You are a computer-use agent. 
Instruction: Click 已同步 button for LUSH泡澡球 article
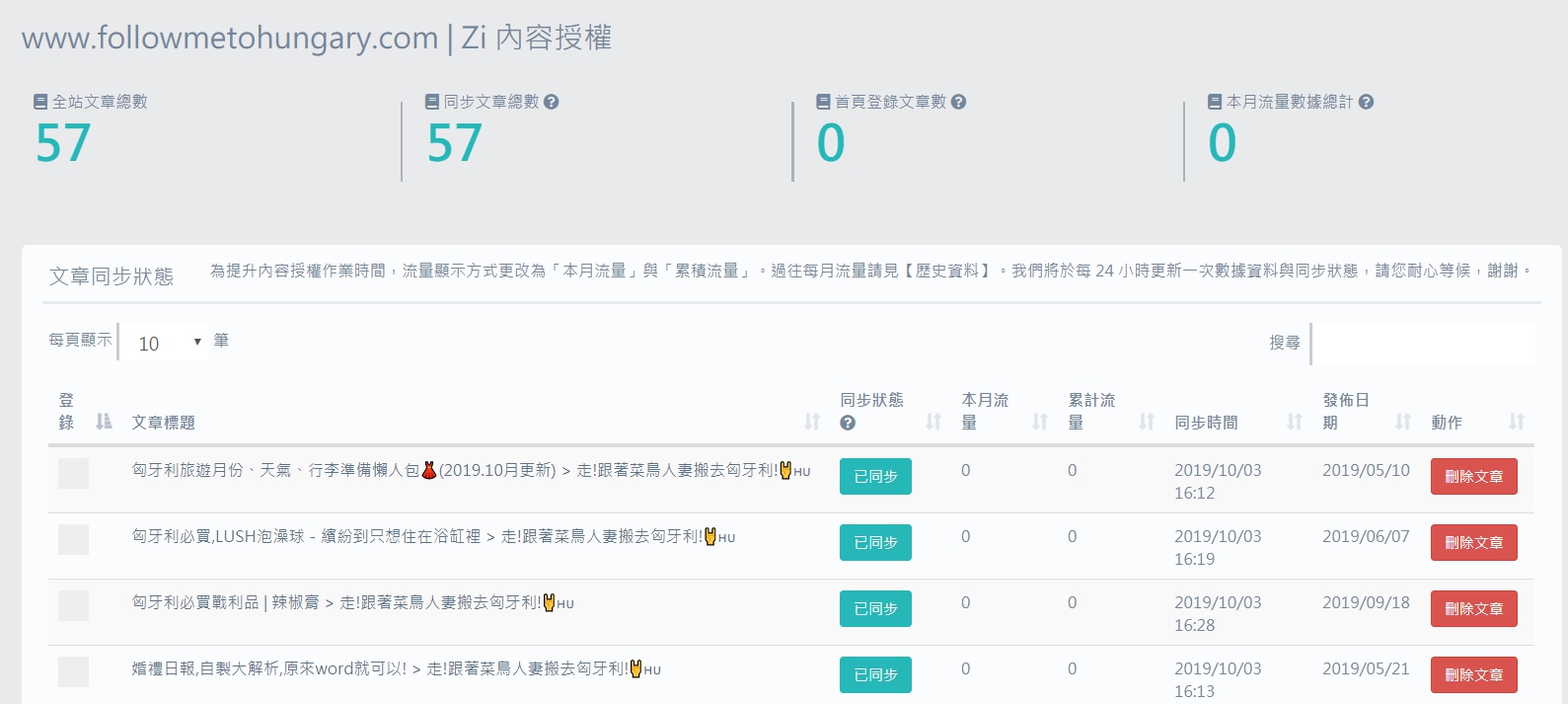tap(875, 542)
